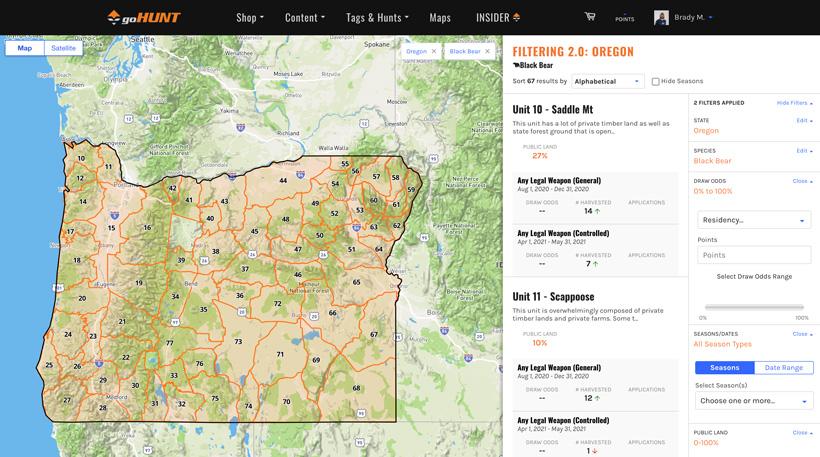The image size is (820, 457).
Task: Expand the Residency dropdown
Action: (x=752, y=219)
